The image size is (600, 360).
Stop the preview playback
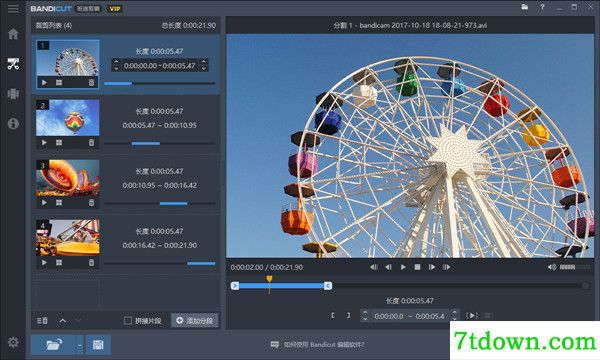click(x=417, y=267)
